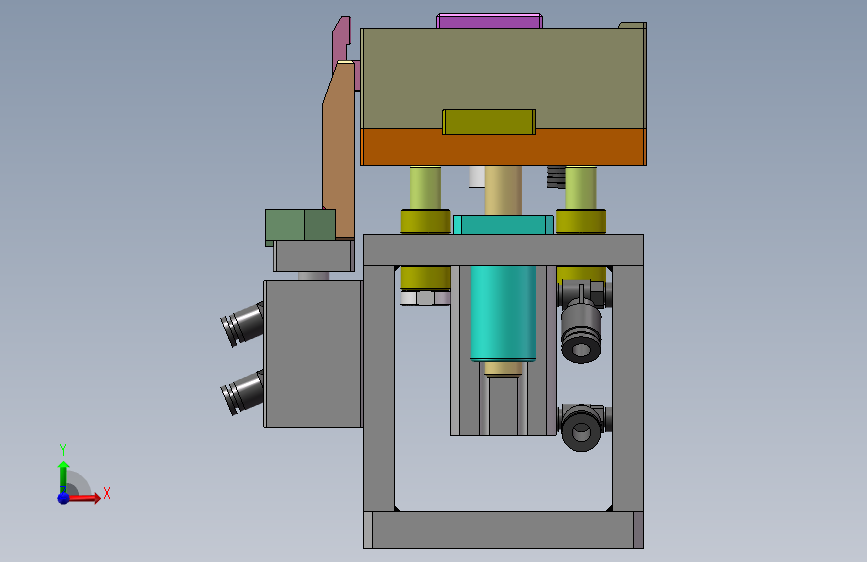
Task: Select the pink bracket piece at the top left
Action: pyautogui.click(x=343, y=41)
